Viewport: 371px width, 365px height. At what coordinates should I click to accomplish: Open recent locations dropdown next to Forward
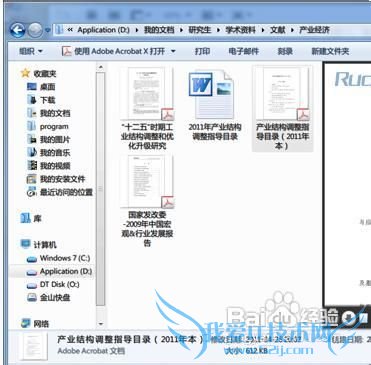[x=47, y=30]
